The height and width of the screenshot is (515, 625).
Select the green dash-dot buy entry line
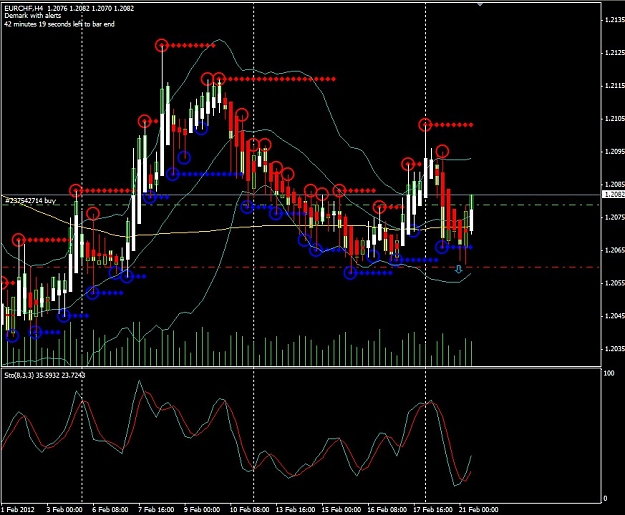(x=301, y=204)
